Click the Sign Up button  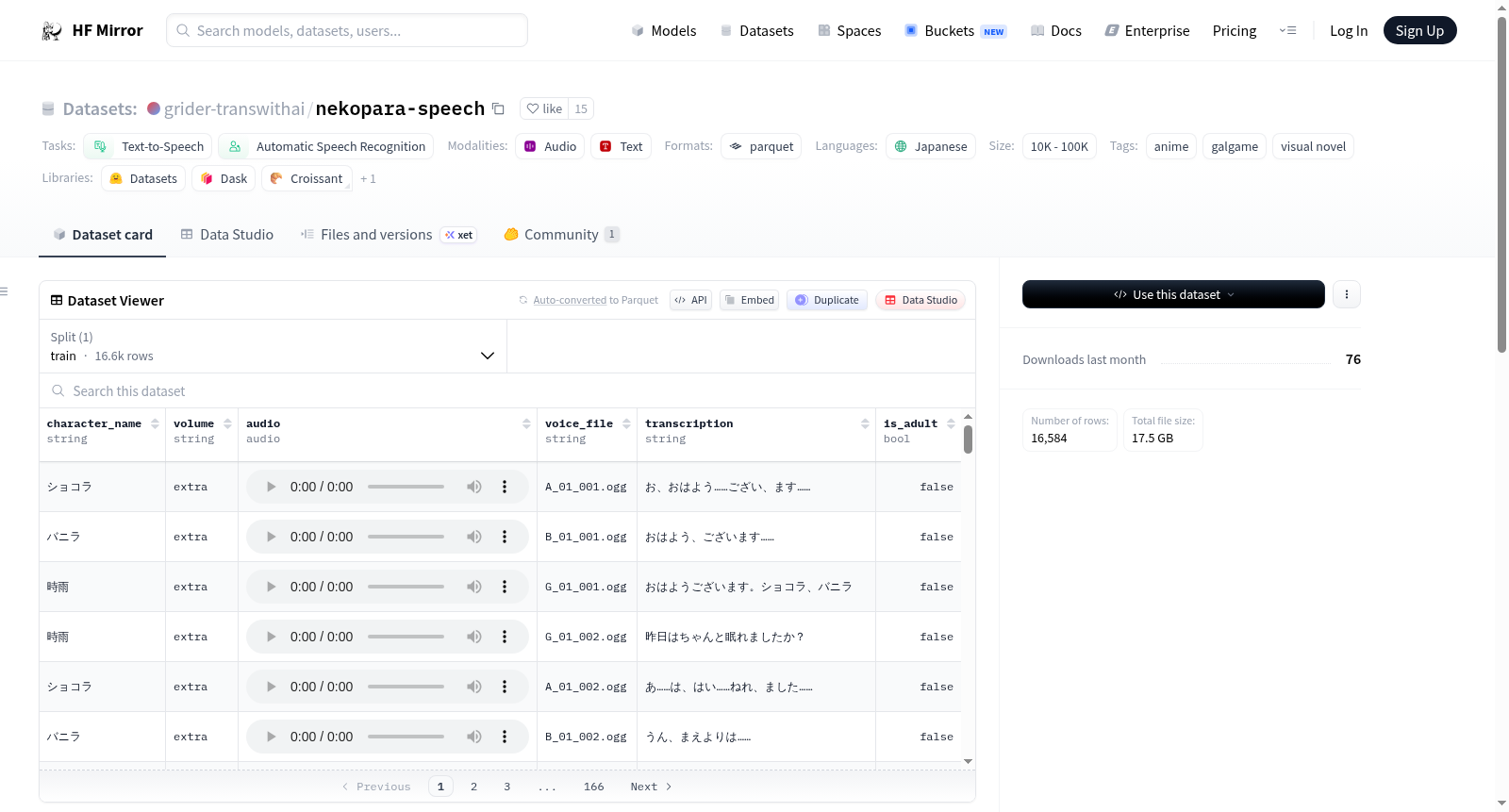[x=1419, y=31]
